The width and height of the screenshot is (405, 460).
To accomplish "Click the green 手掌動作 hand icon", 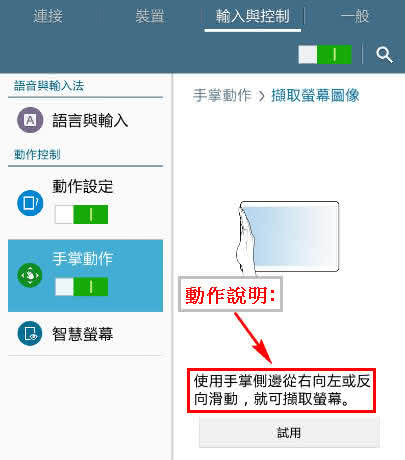I will click(x=30, y=275).
